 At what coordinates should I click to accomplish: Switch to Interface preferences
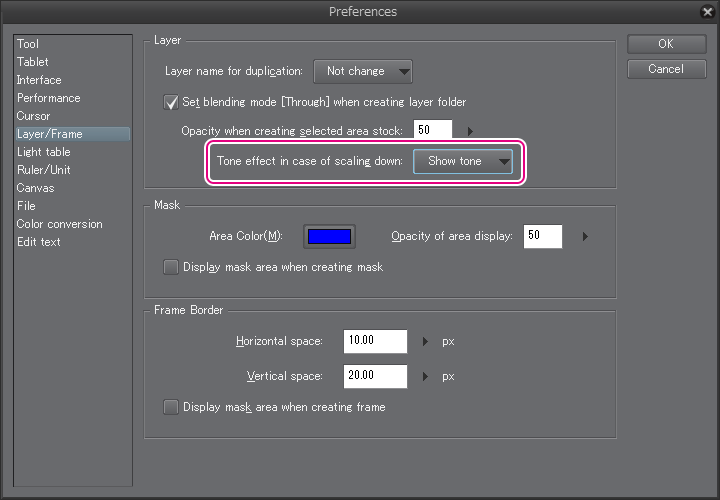39,80
